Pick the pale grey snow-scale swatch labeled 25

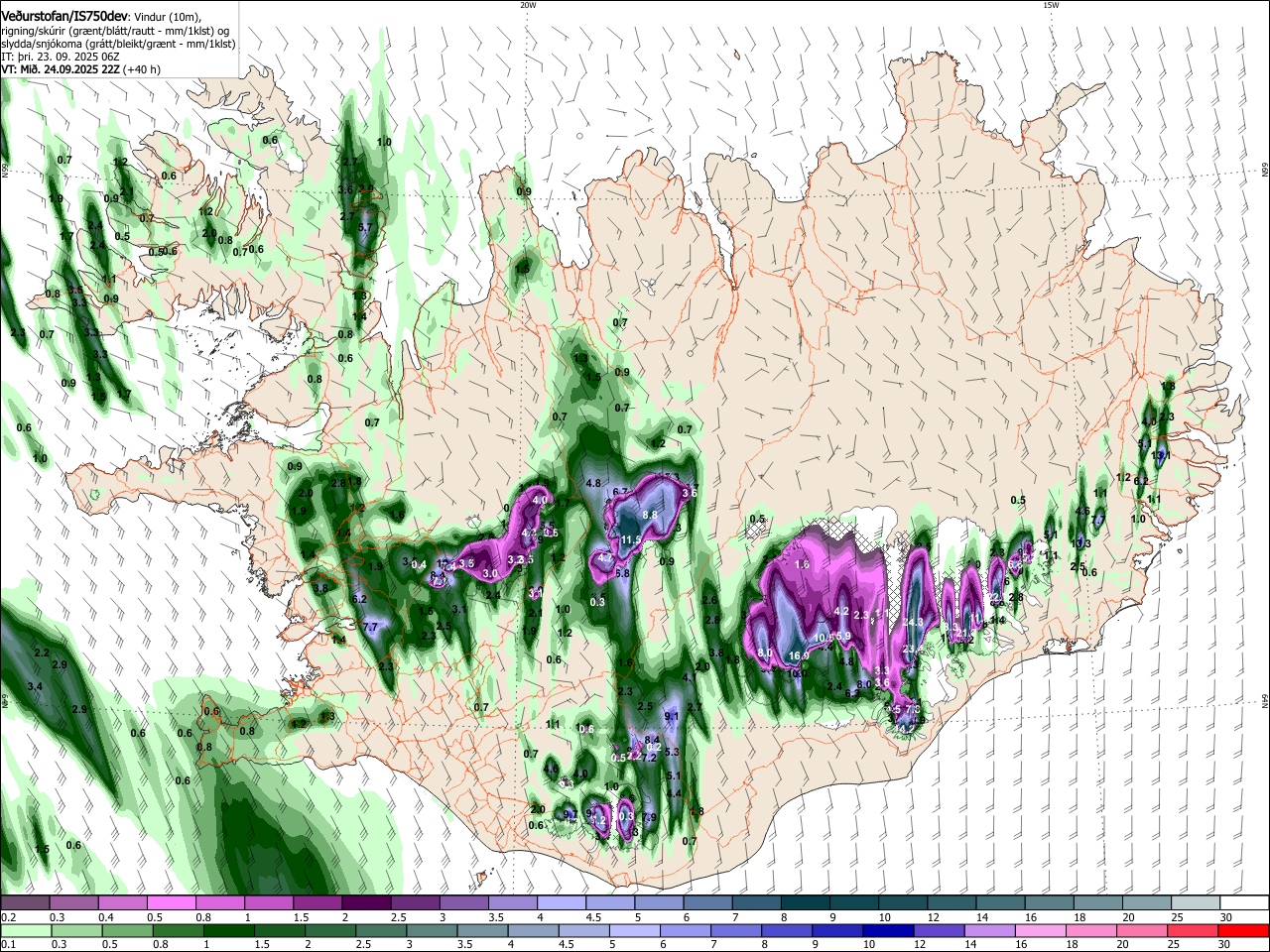[x=1196, y=902]
